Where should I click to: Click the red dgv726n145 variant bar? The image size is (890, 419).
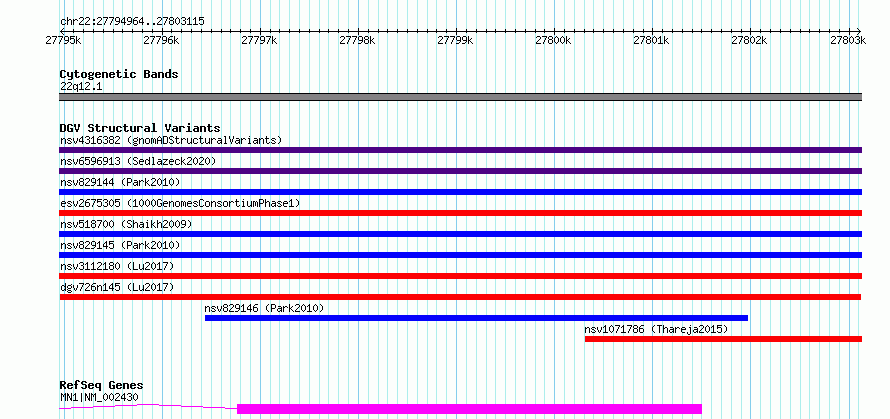tap(460, 297)
